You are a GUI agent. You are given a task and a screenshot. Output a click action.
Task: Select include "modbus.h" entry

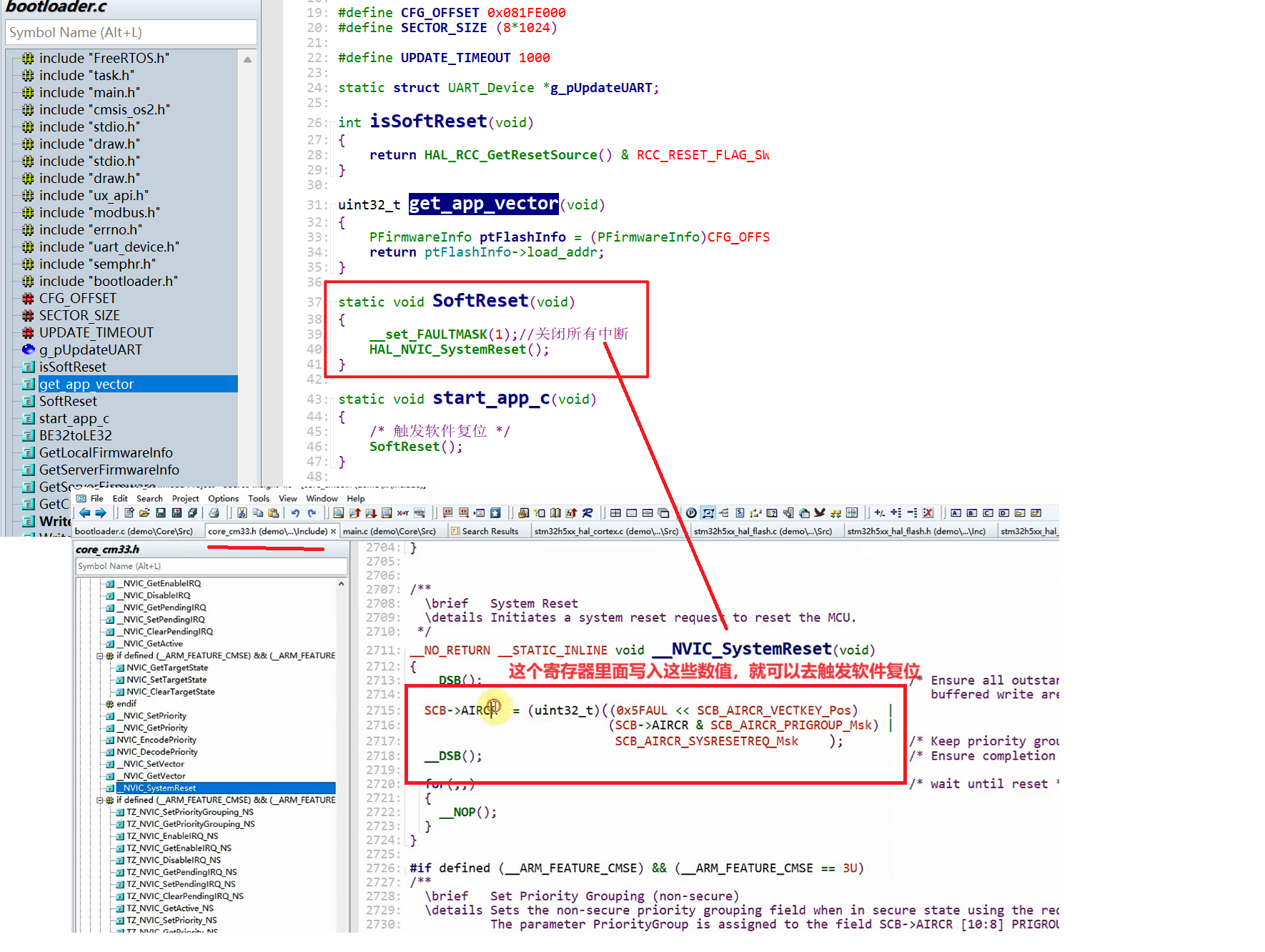point(99,212)
